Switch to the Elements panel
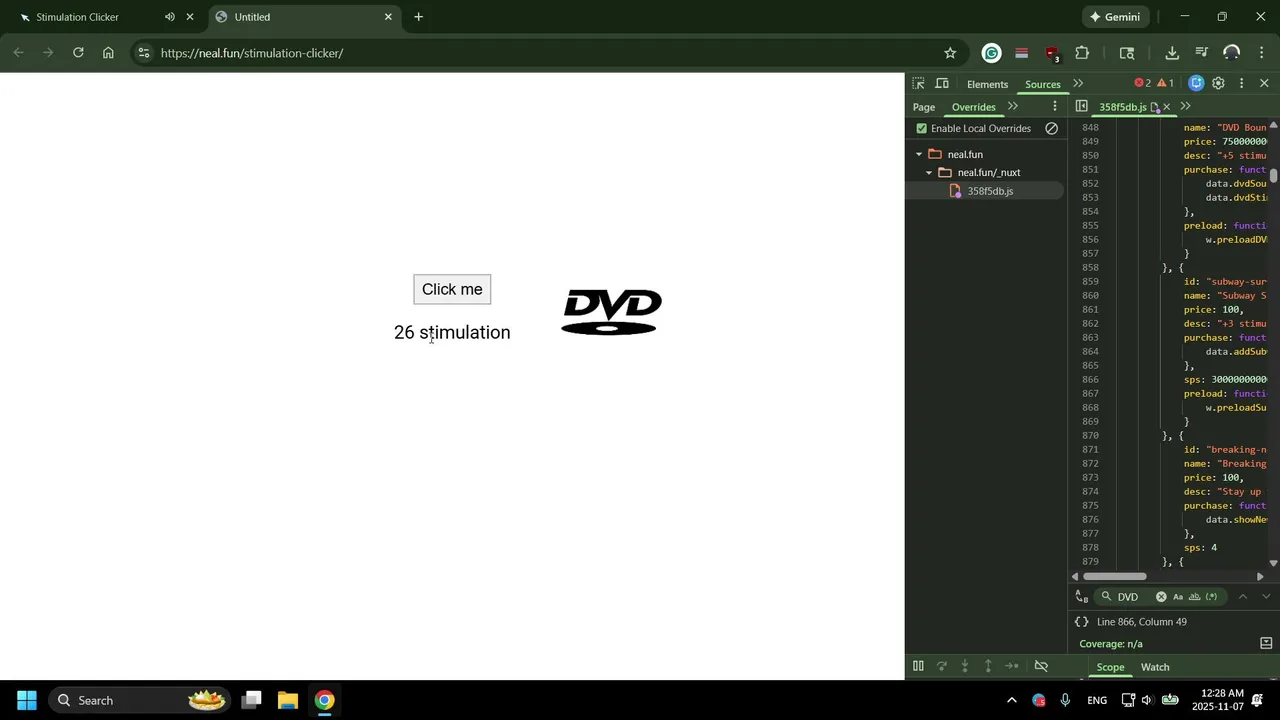1280x720 pixels. pos(987,84)
